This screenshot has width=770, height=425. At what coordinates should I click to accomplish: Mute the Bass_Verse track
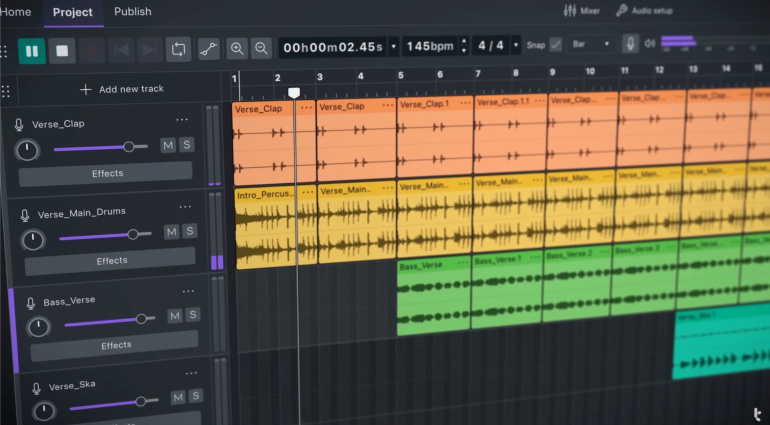(175, 315)
